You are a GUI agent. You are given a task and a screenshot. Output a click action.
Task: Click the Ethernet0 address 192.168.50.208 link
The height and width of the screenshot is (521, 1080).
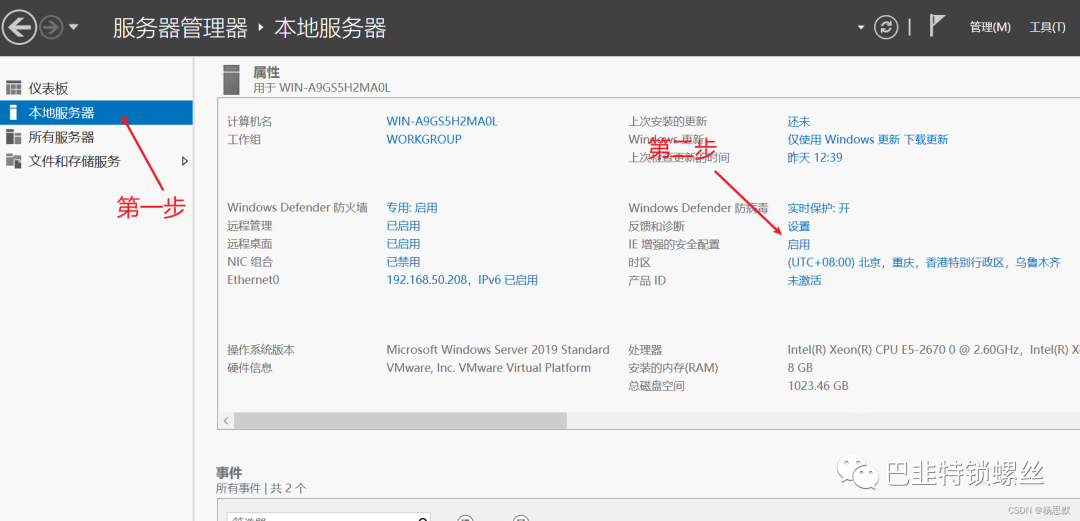pos(462,280)
